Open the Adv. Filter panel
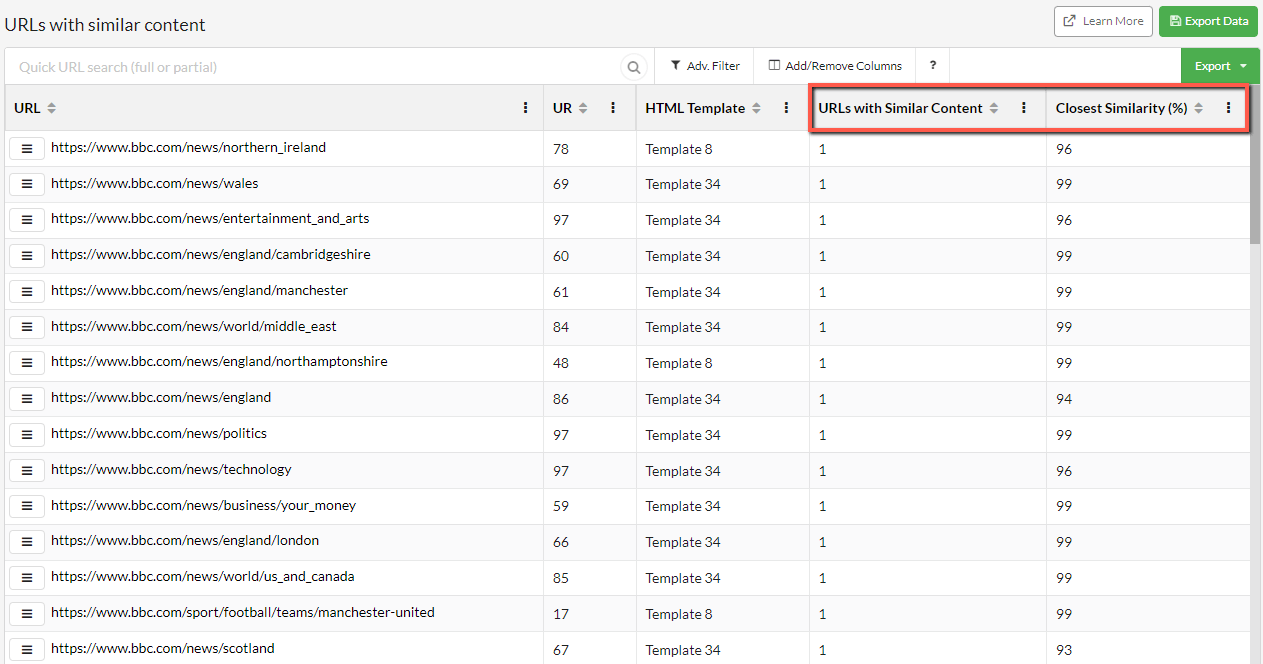Screen dimensions: 1263x664 click(705, 66)
